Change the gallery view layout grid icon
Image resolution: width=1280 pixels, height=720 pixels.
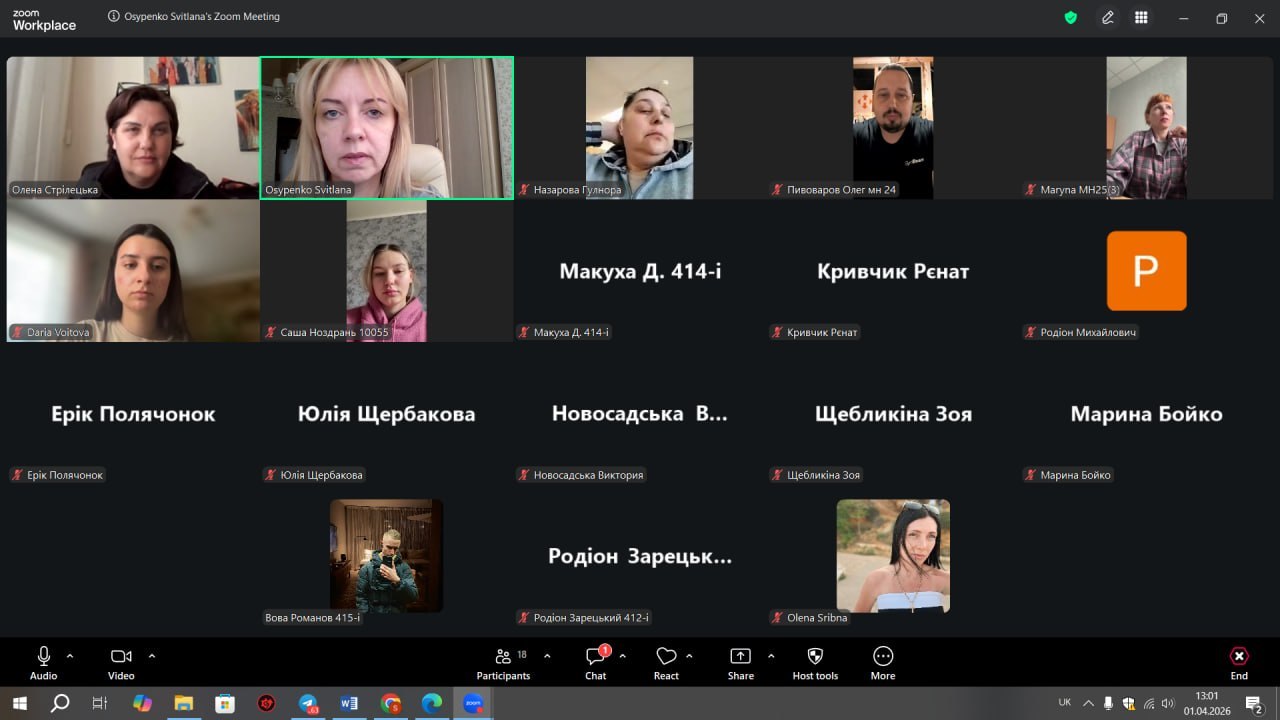[x=1141, y=18]
